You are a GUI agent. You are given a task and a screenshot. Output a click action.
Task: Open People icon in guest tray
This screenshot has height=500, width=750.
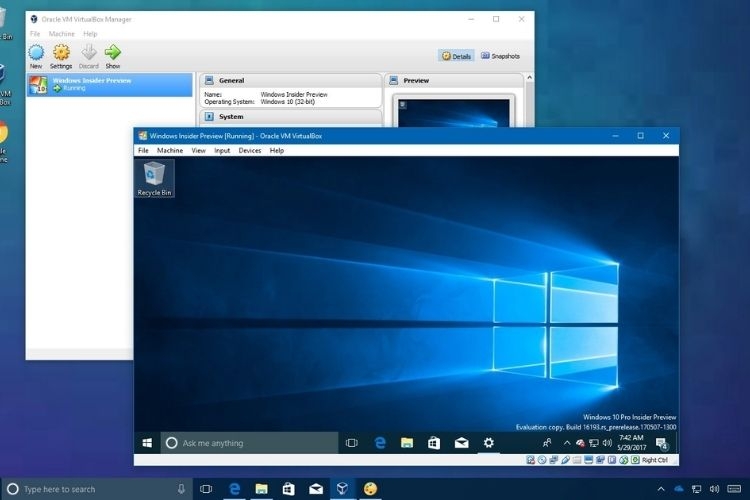(547, 443)
